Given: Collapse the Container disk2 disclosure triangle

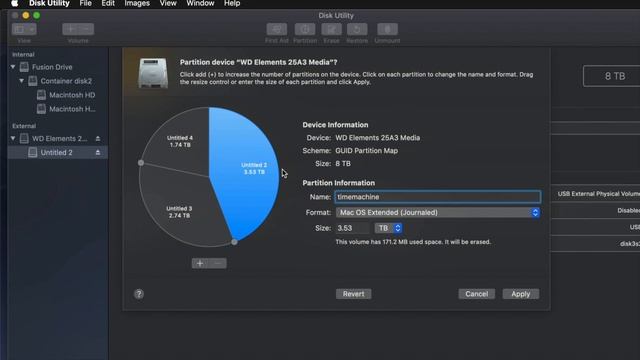Looking at the screenshot, I should (22, 81).
